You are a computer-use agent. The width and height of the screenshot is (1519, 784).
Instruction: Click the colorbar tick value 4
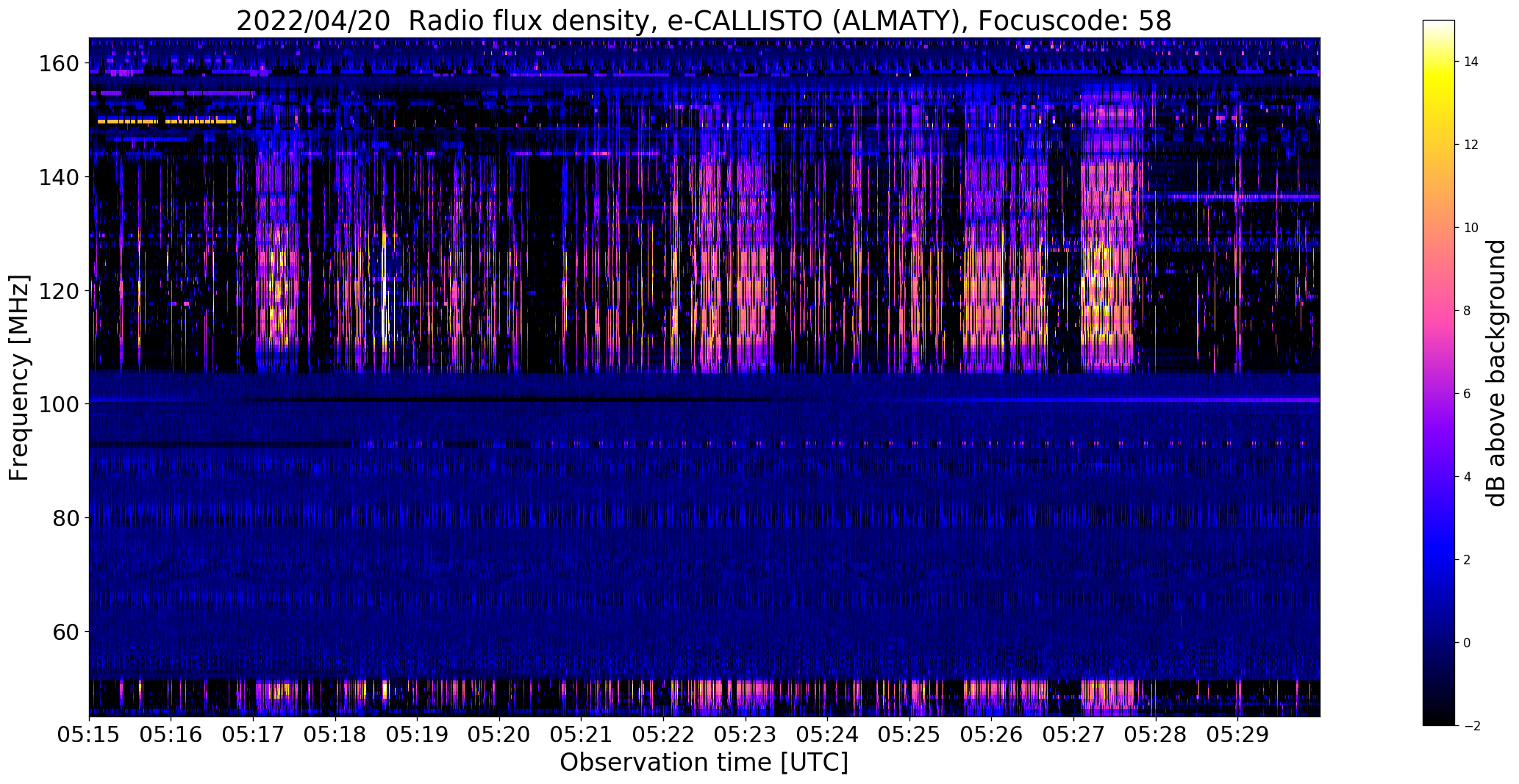pos(1467,478)
